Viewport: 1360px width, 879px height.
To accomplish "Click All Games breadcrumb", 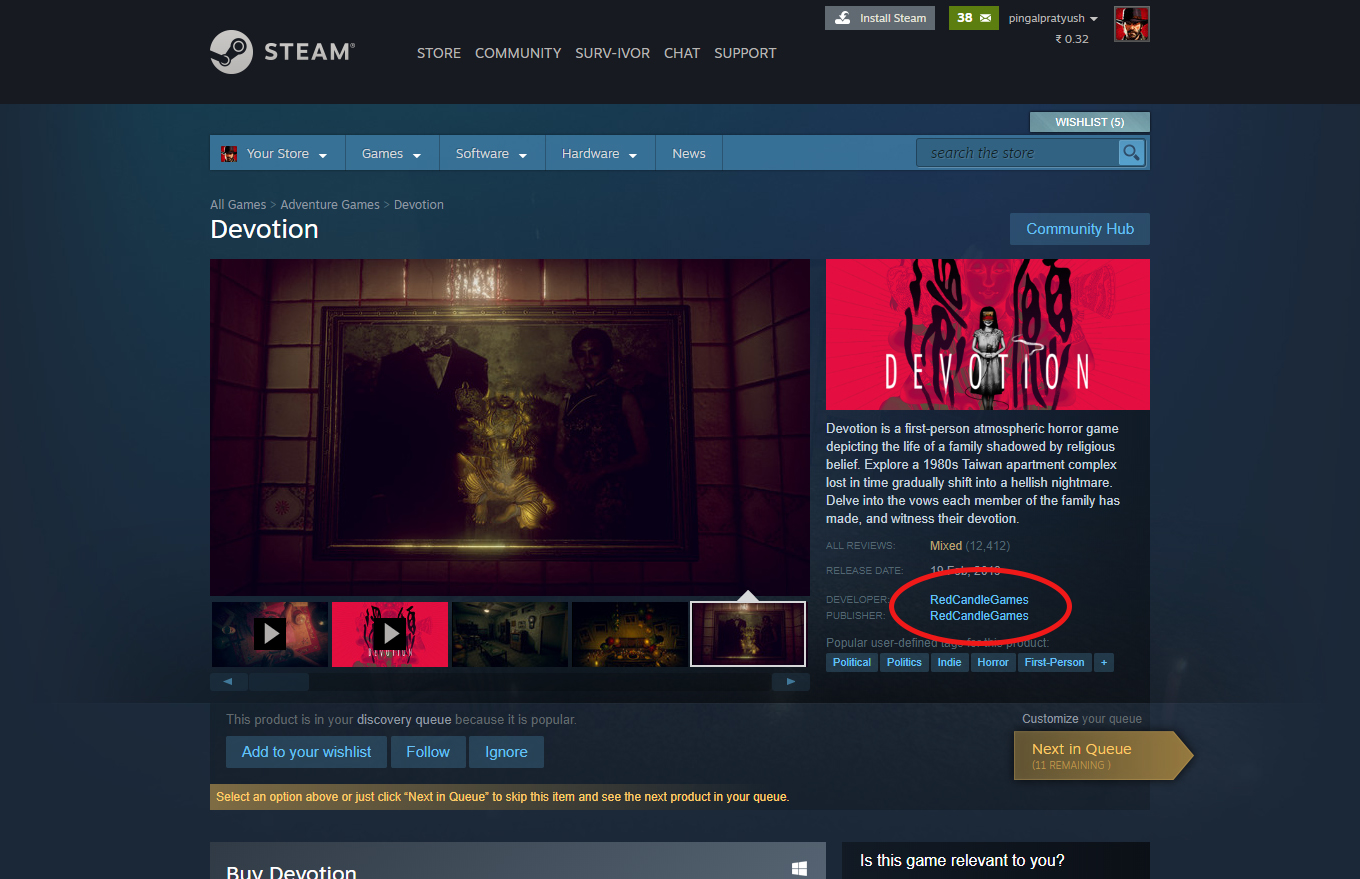I will (238, 205).
